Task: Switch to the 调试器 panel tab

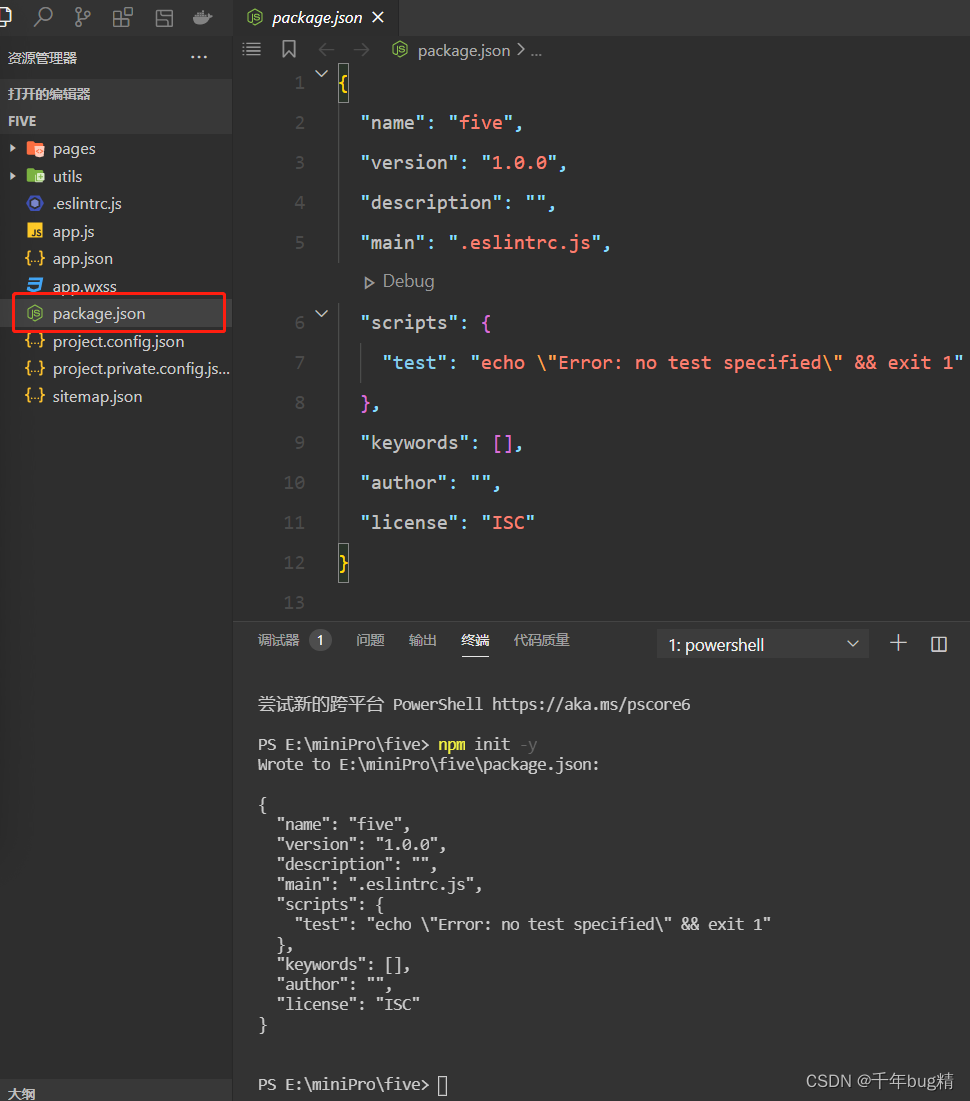Action: coord(278,640)
